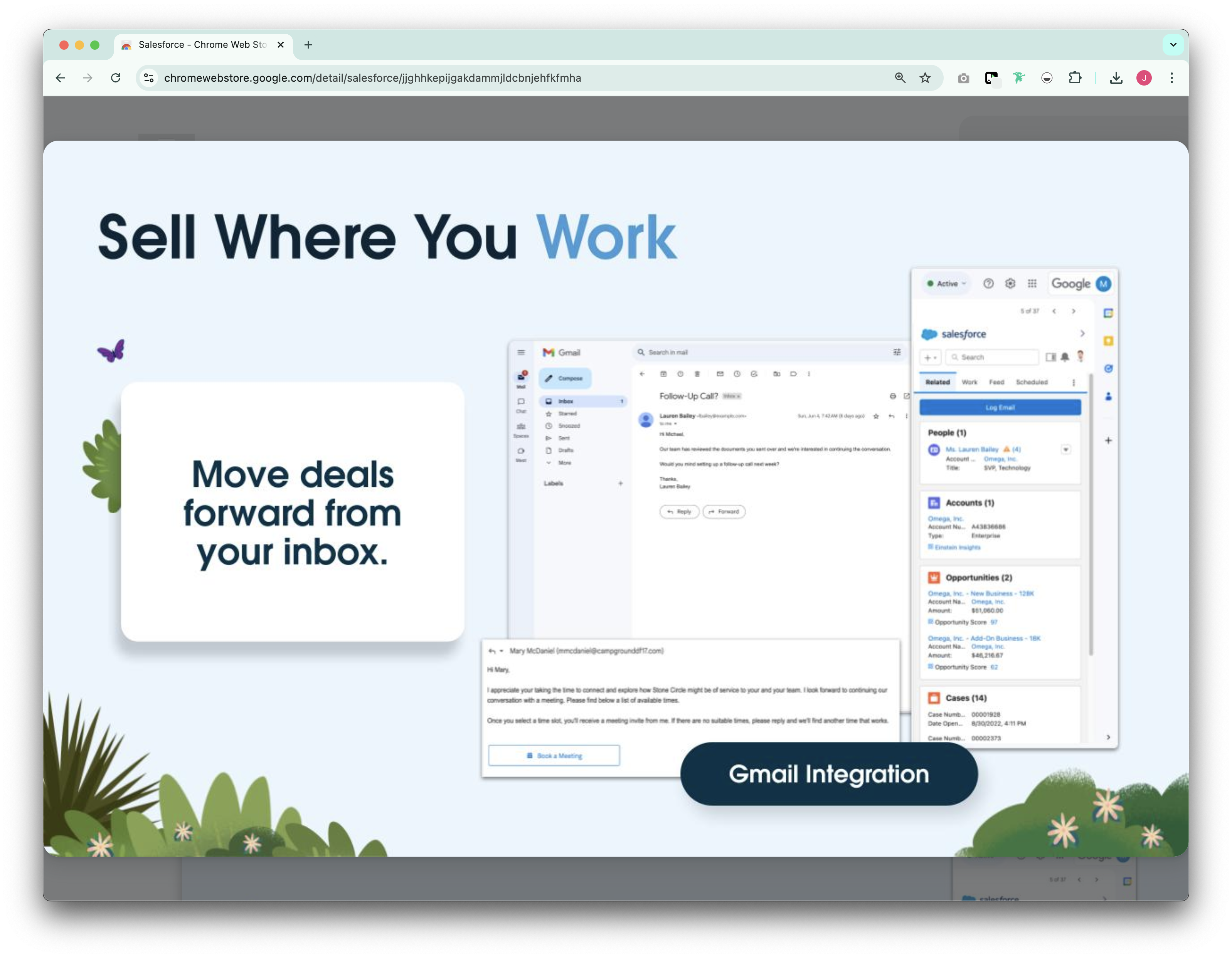Go back to previous page
Image resolution: width=1232 pixels, height=958 pixels.
tap(61, 78)
